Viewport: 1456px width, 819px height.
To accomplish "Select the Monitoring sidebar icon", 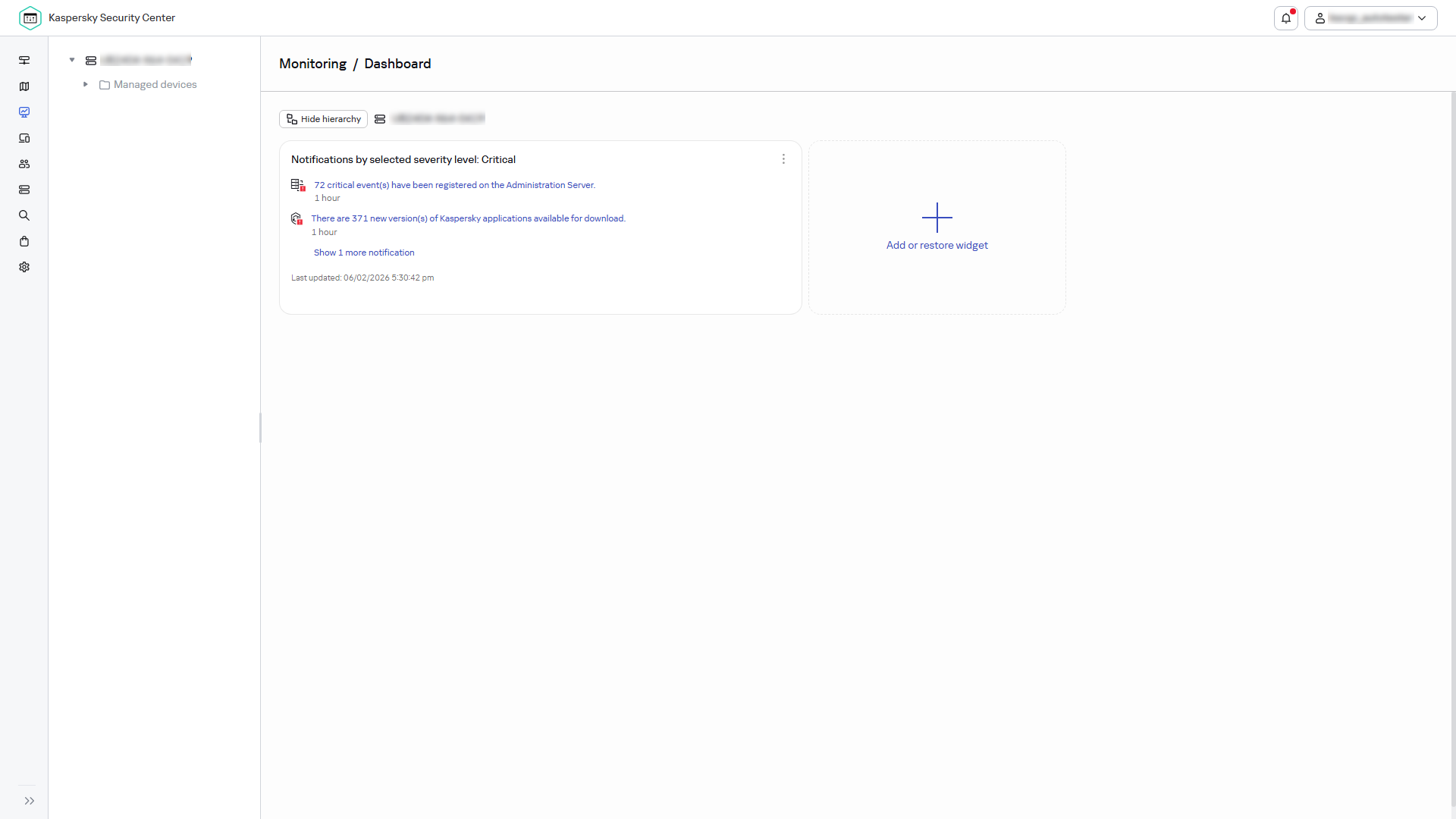I will tap(24, 112).
